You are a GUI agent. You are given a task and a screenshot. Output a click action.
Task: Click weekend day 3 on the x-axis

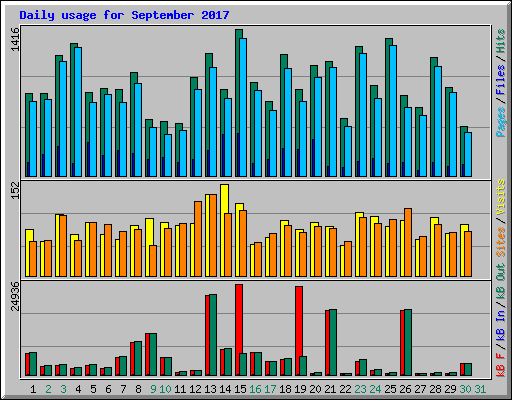click(63, 389)
